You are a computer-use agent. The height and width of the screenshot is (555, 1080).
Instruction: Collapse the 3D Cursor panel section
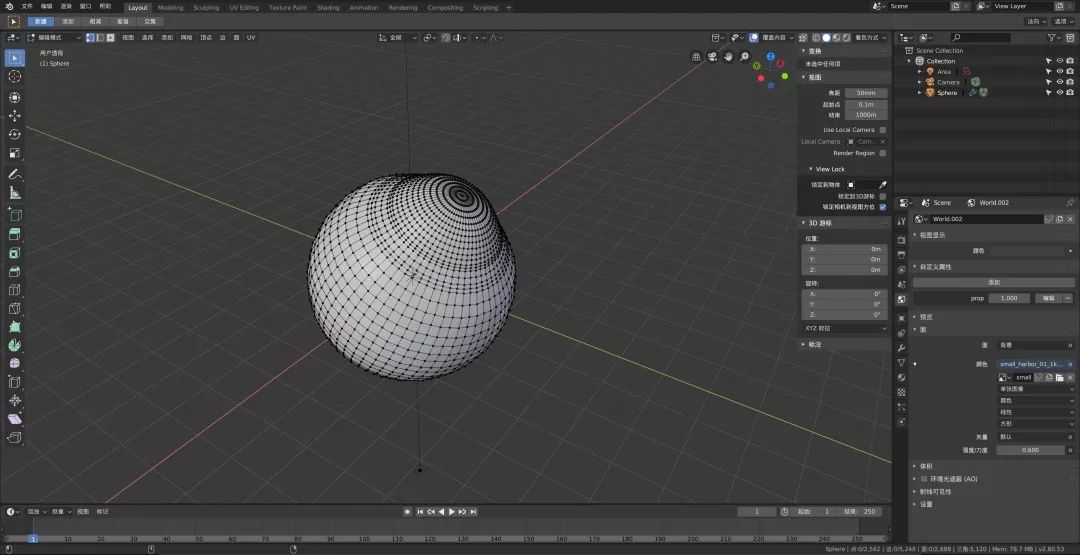tap(803, 222)
